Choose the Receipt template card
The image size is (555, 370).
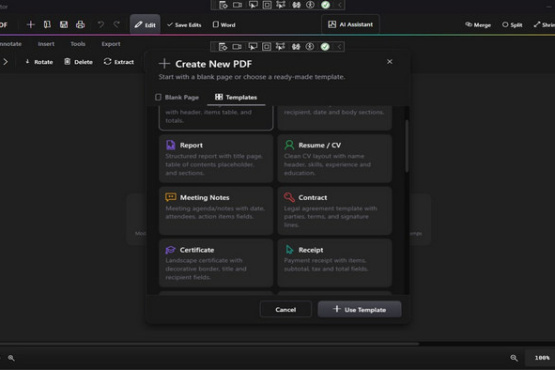point(334,263)
